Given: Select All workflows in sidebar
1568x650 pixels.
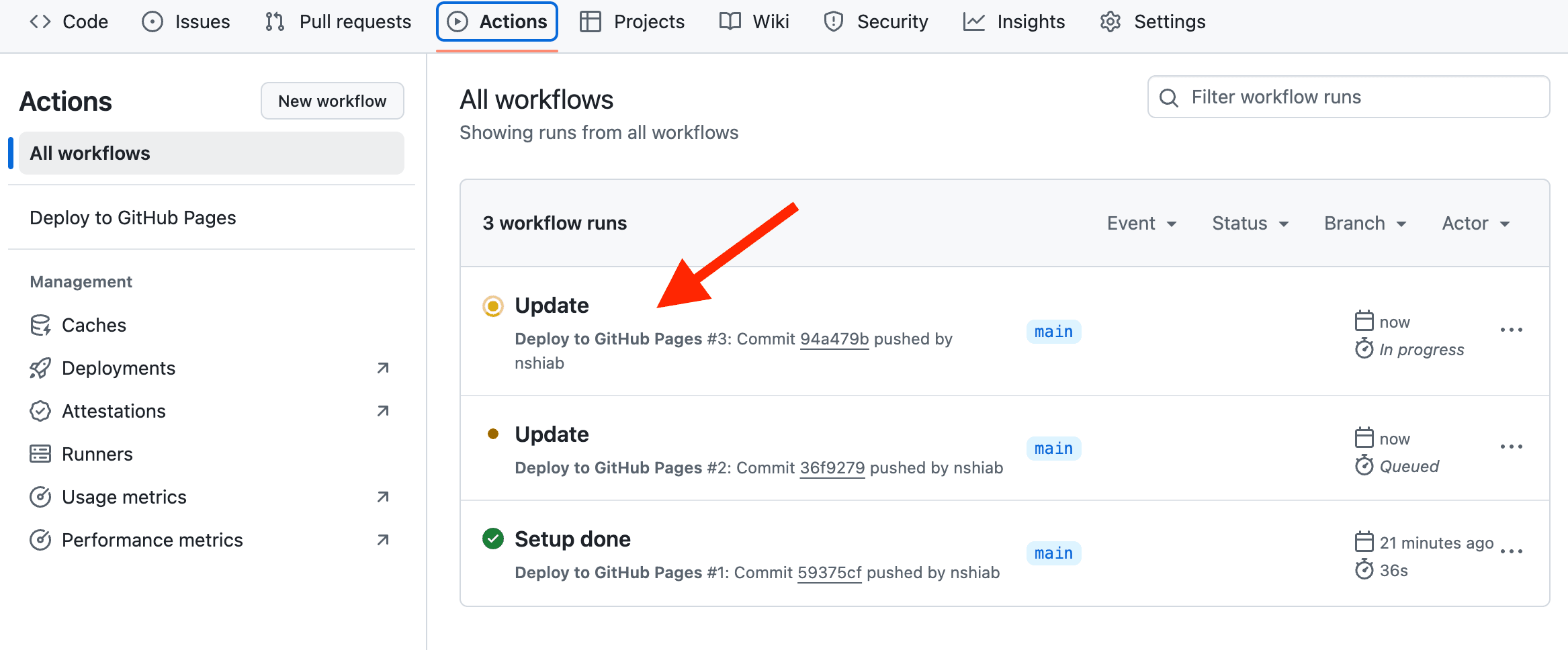Looking at the screenshot, I should click(x=212, y=153).
